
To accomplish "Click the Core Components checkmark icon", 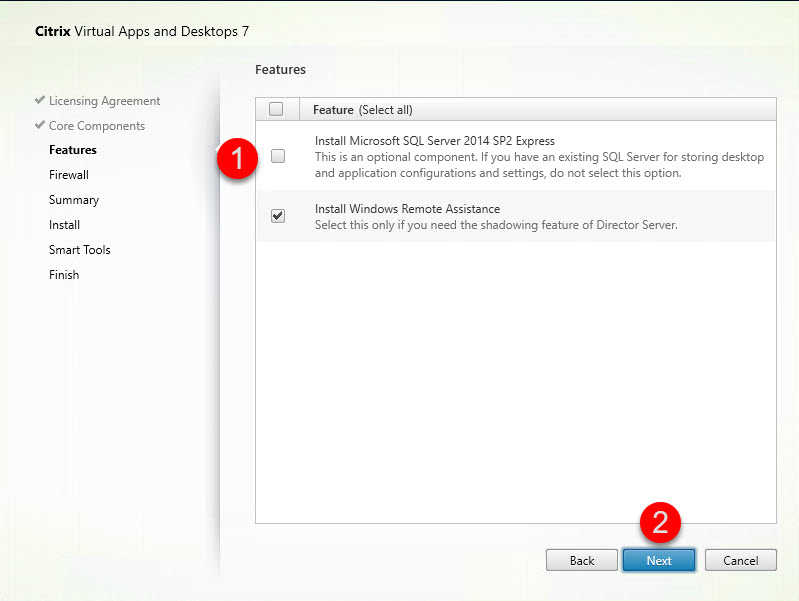I will (x=40, y=124).
